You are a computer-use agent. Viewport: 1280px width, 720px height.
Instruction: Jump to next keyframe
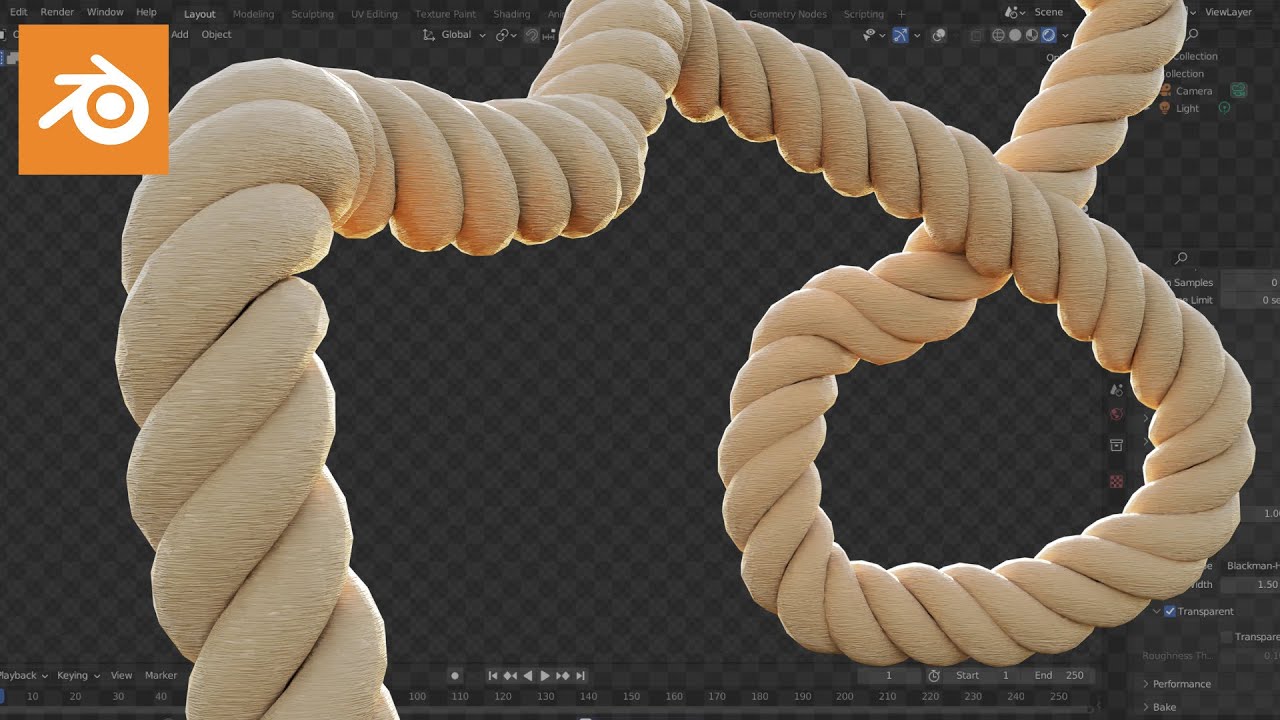click(562, 676)
